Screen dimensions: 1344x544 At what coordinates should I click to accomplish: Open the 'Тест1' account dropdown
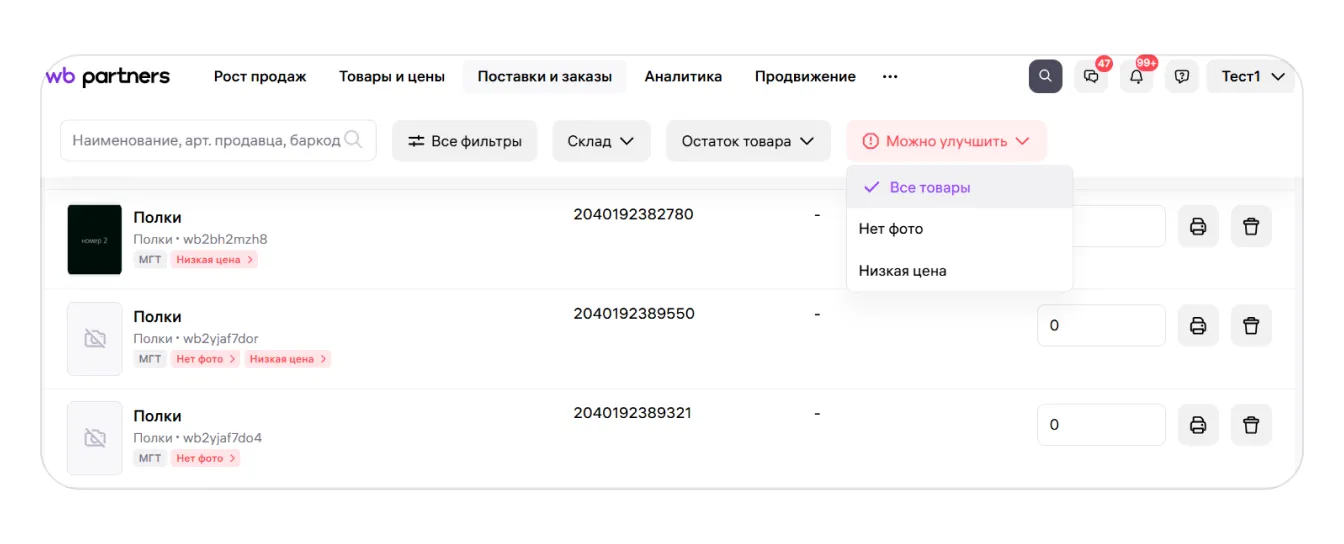click(x=1252, y=77)
